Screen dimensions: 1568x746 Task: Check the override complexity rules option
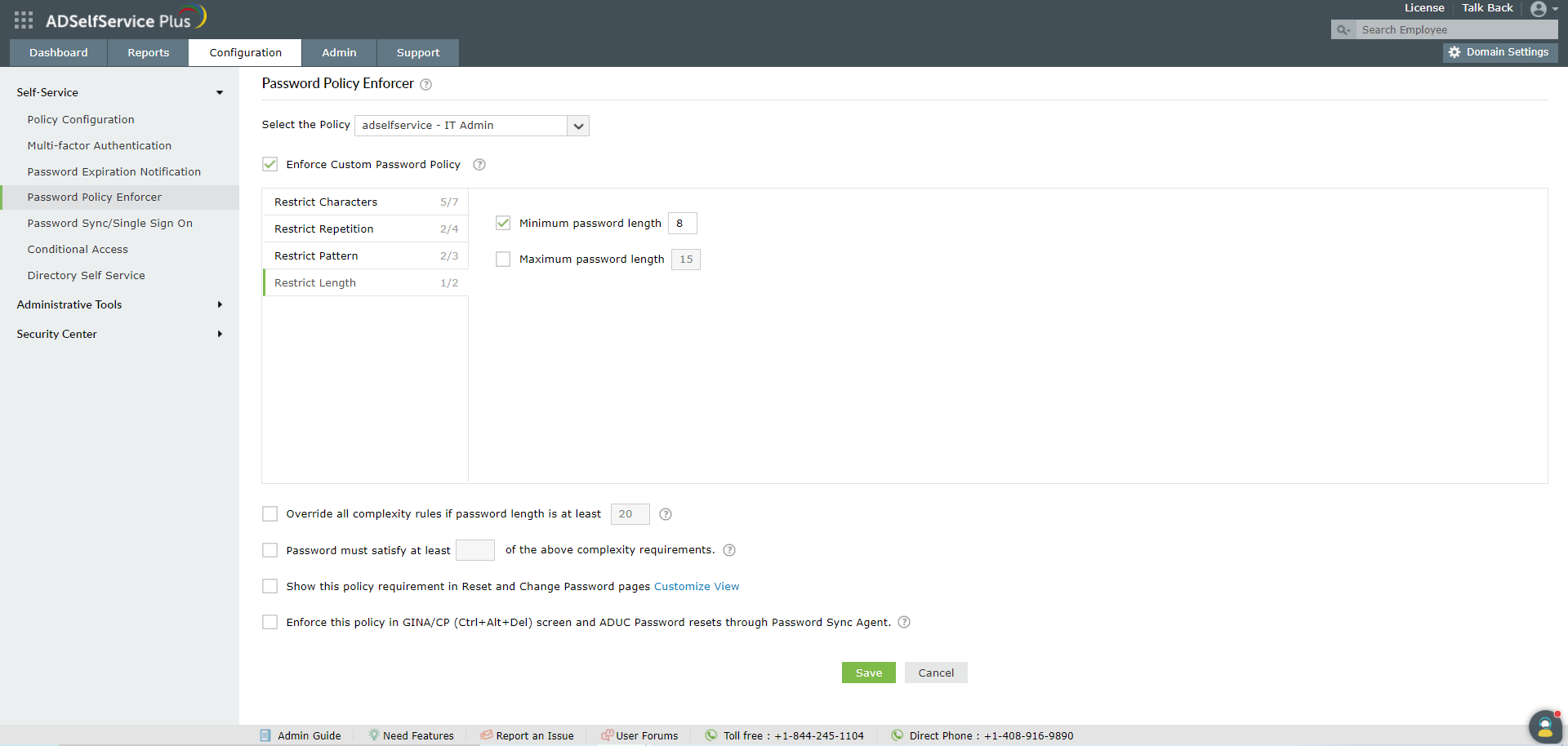click(269, 513)
